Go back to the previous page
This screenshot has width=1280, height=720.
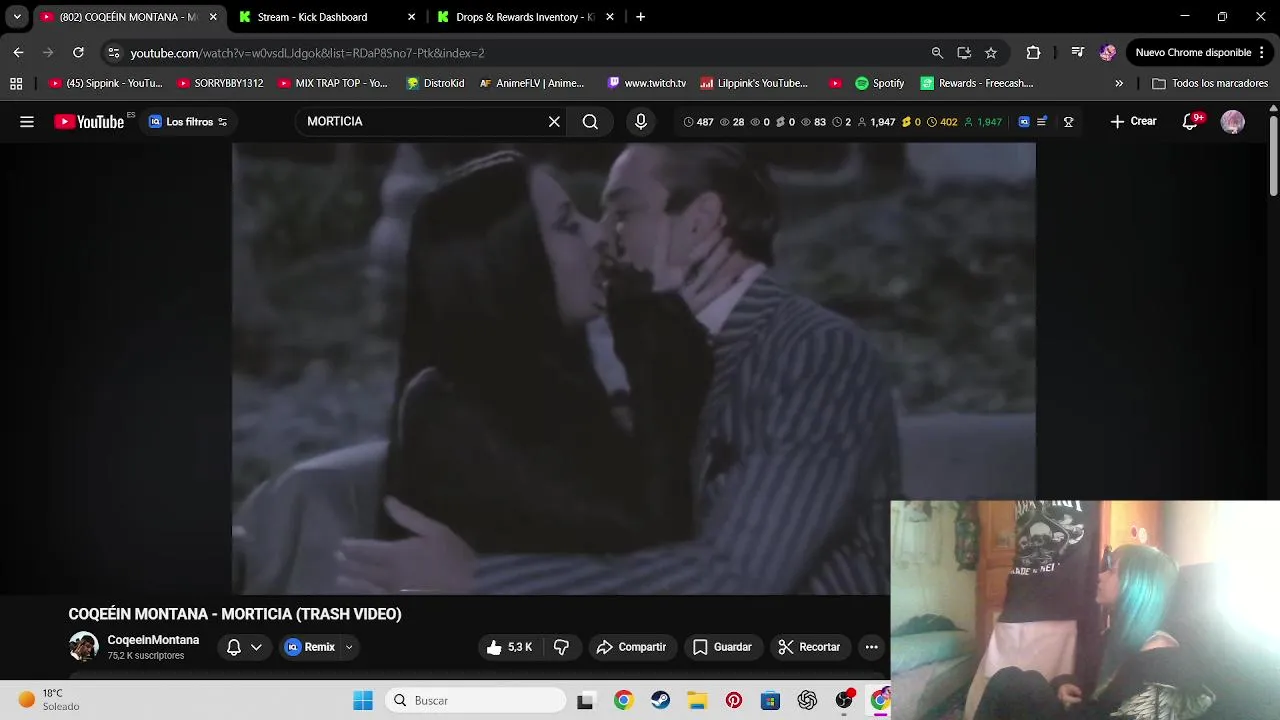(18, 53)
